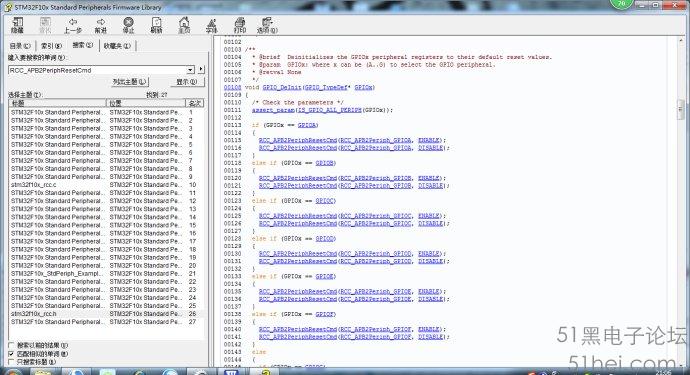The width and height of the screenshot is (690, 375).
Task: Hide the navigation pane with 隐藏 icon
Action: [x=18, y=25]
